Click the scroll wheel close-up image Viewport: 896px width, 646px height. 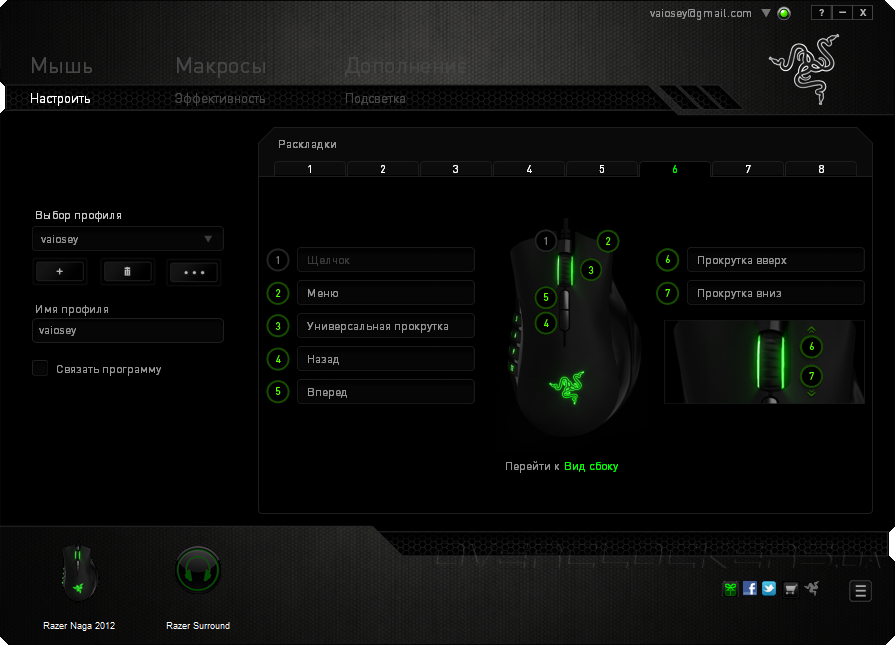coord(764,362)
